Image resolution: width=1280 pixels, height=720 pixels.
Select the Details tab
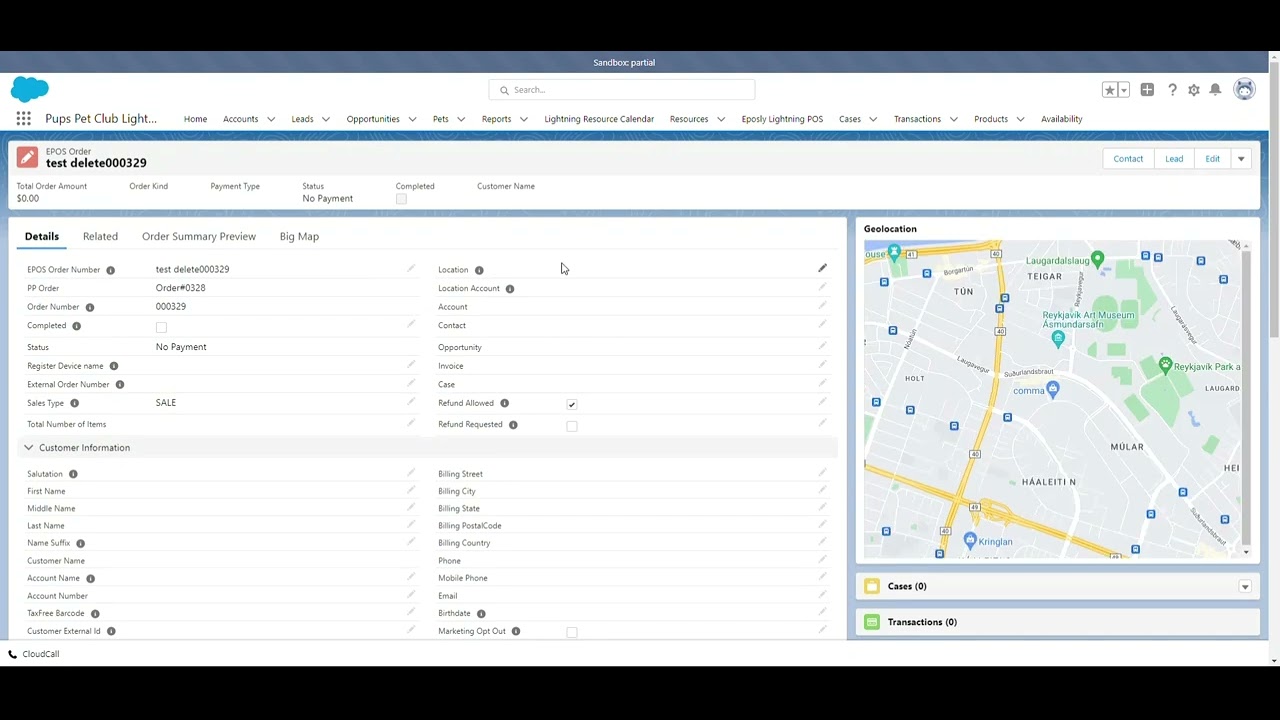point(42,237)
